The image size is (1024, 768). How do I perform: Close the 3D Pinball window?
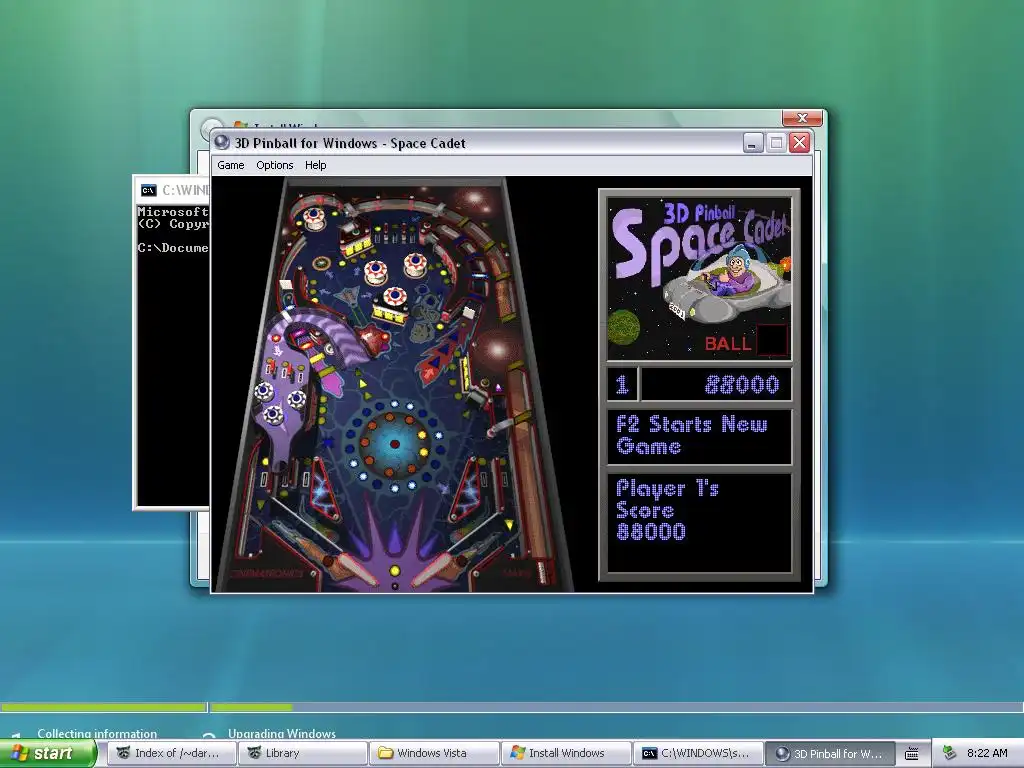(x=799, y=143)
